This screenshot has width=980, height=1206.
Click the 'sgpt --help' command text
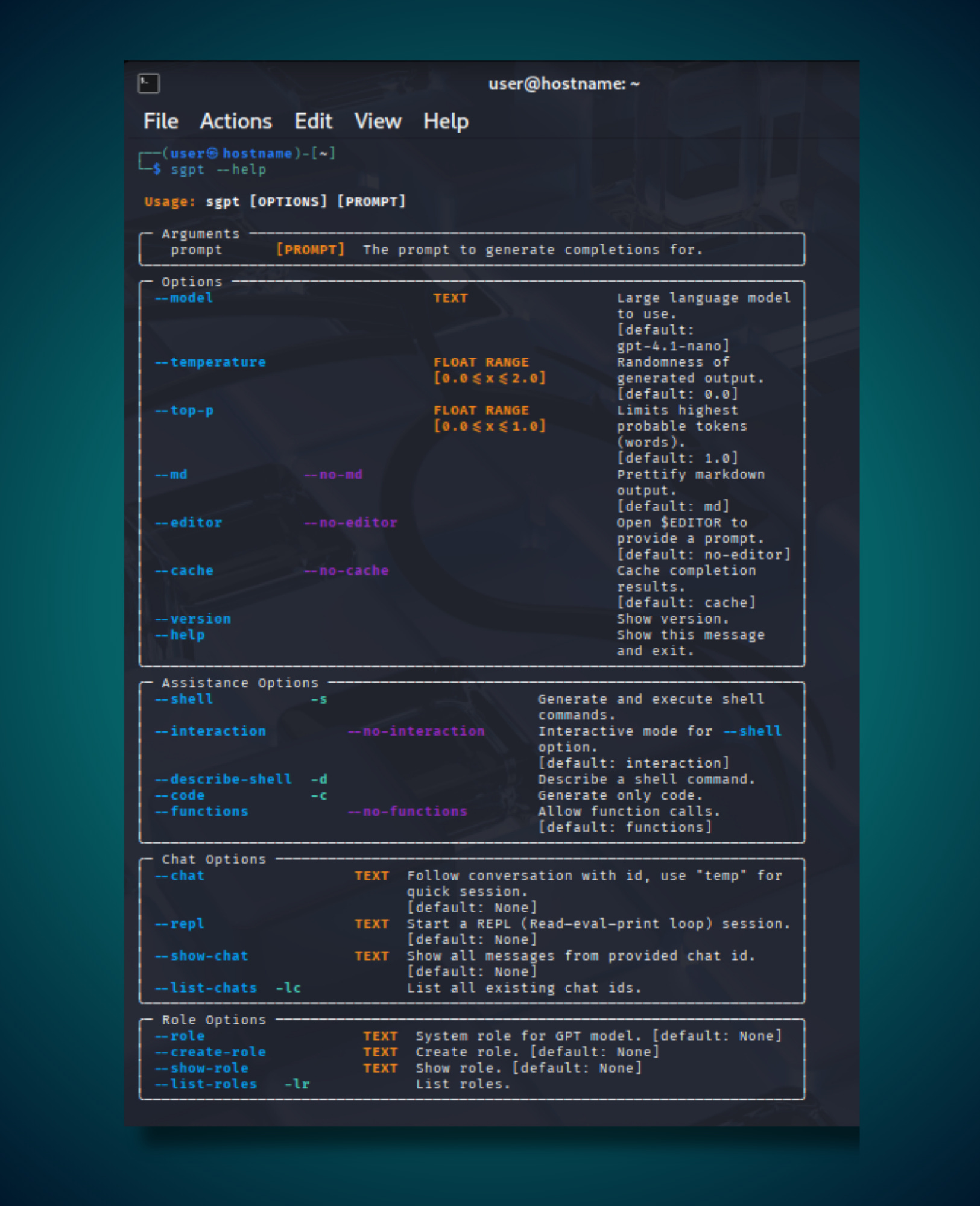(218, 169)
